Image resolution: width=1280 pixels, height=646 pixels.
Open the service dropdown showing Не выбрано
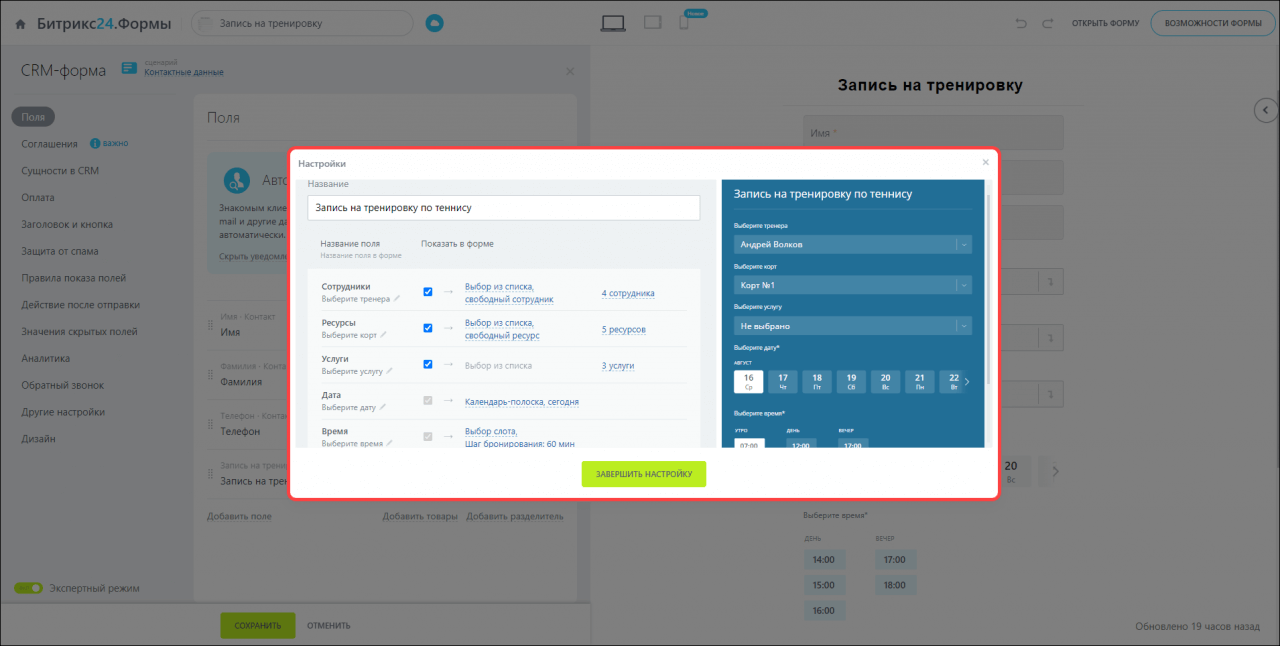852,326
